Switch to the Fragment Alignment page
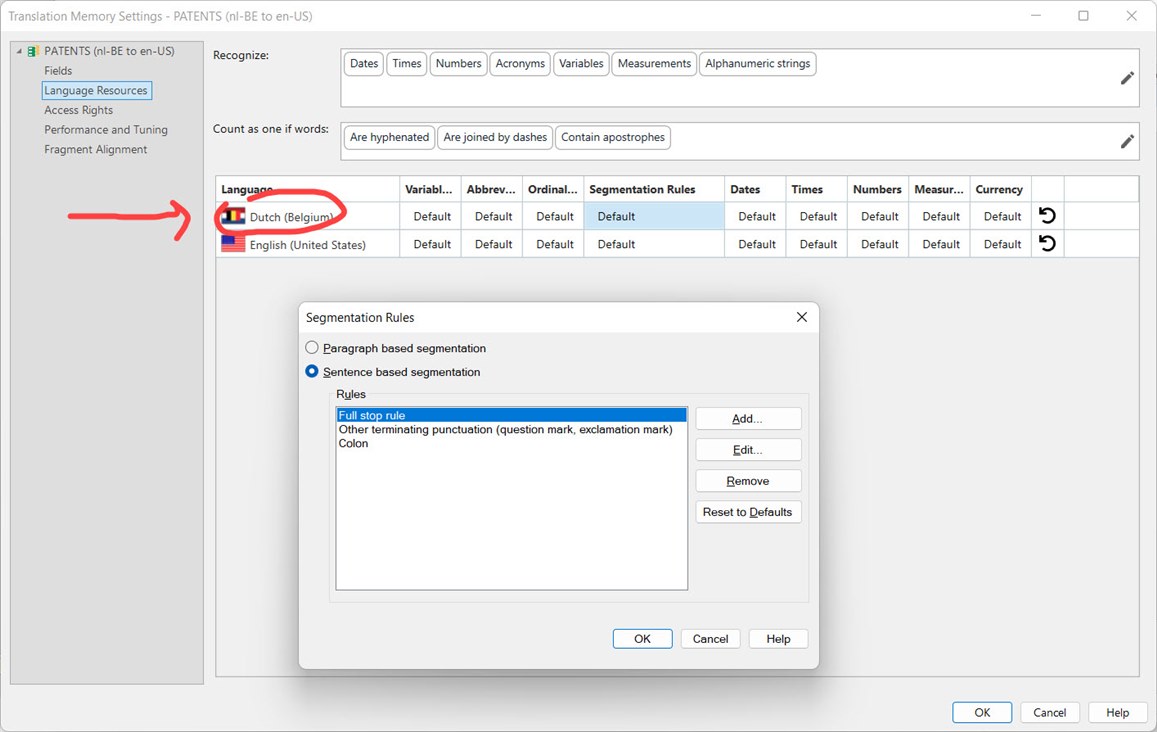The height and width of the screenshot is (732, 1157). coord(96,149)
